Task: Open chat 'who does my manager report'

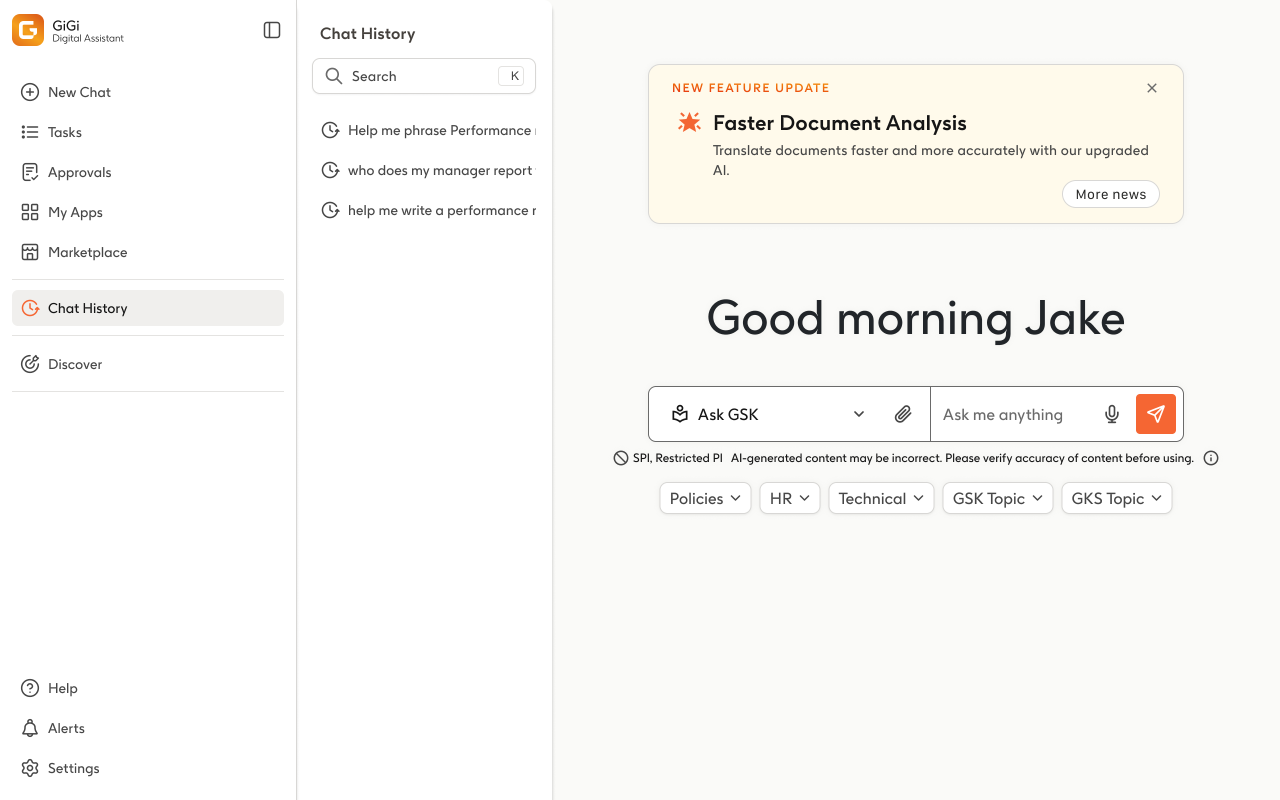Action: [424, 170]
